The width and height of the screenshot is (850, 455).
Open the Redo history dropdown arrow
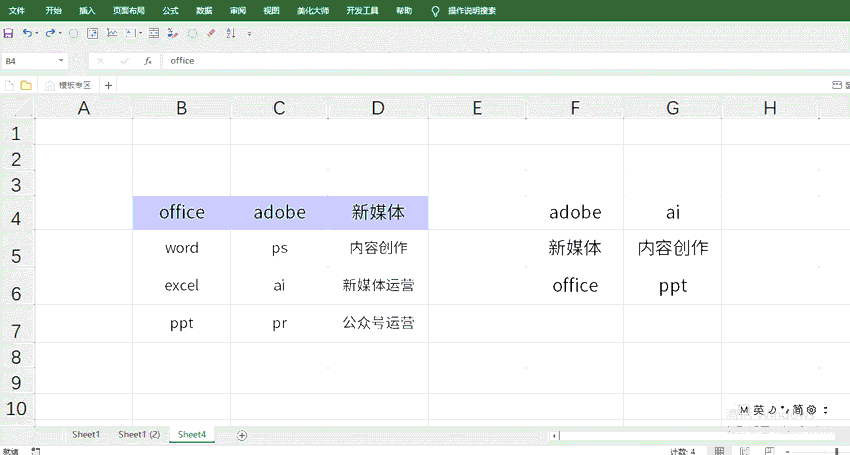[60, 34]
